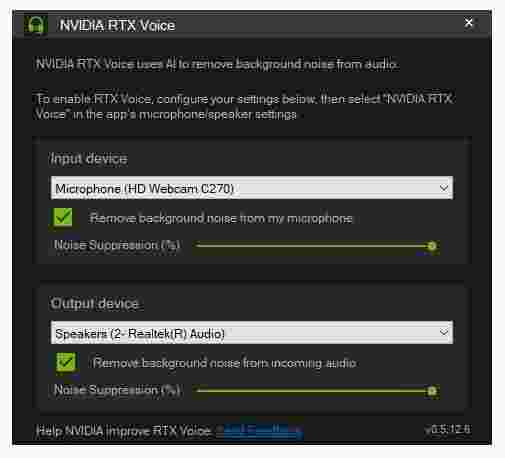This screenshot has height=458, width=505.
Task: Open the Output device speakers dropdown
Action: (252, 332)
